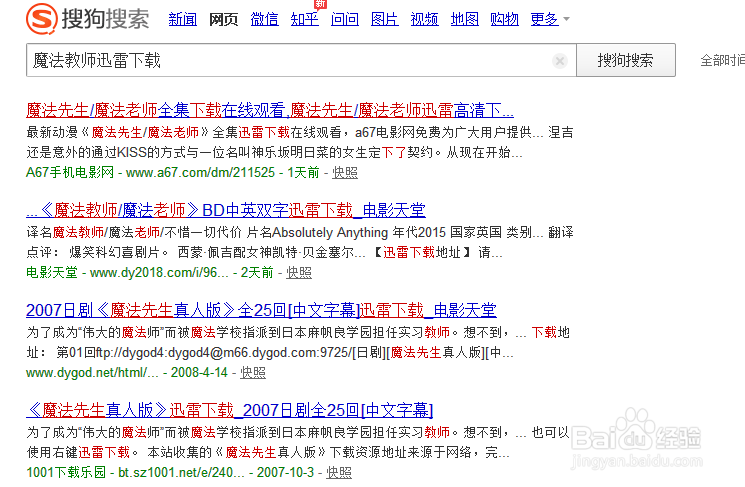Viewport: 745px width, 487px height.
Task: Open 快照 for the 1001下载乐园 result
Action: (x=339, y=473)
